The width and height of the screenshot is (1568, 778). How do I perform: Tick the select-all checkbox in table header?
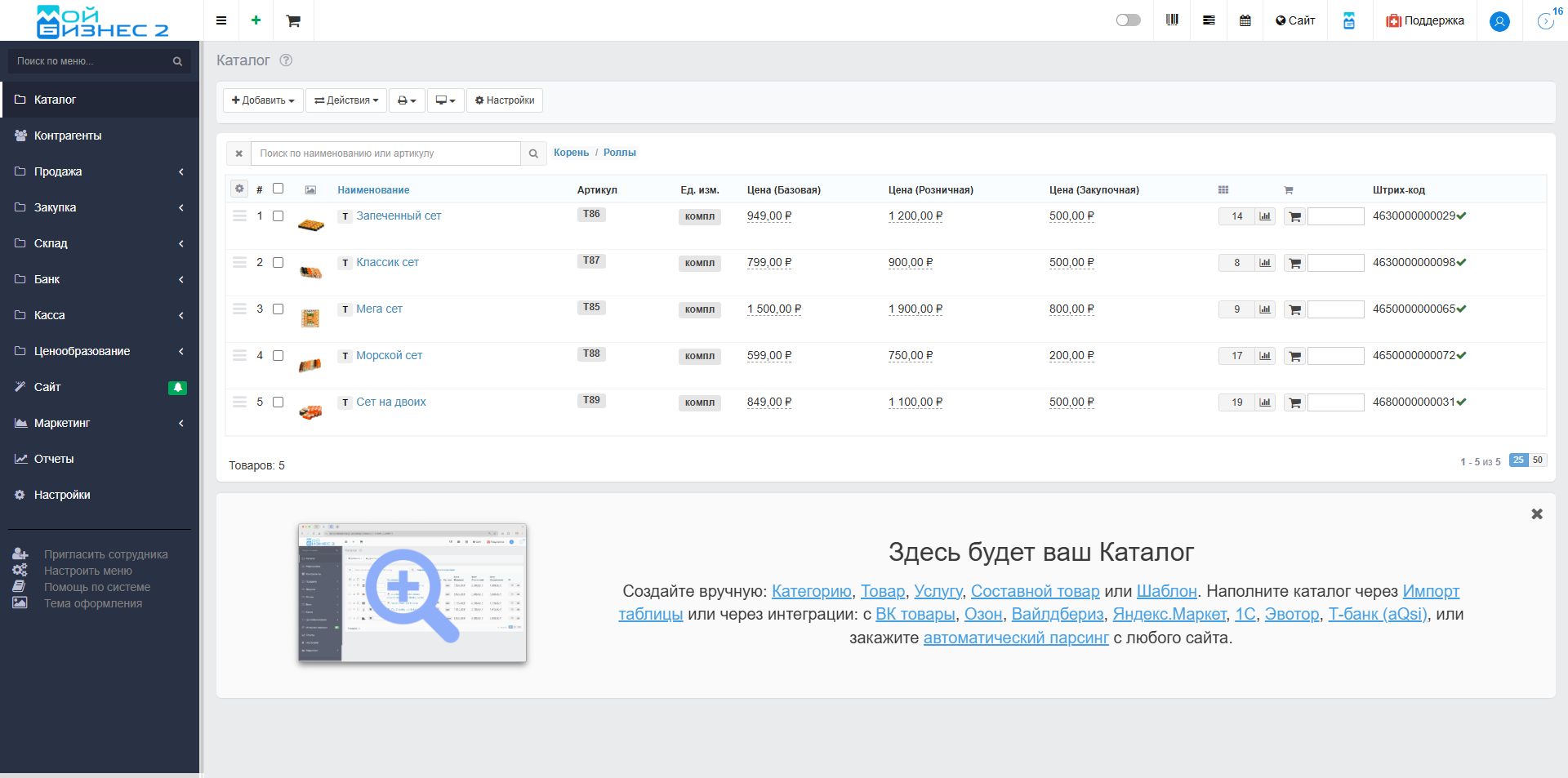click(278, 189)
